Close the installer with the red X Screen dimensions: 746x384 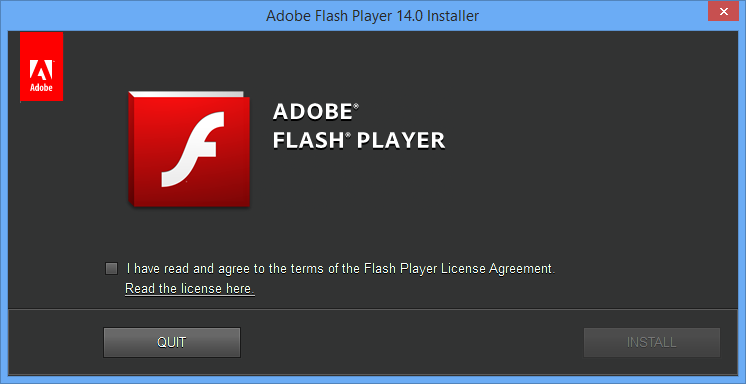coord(724,11)
